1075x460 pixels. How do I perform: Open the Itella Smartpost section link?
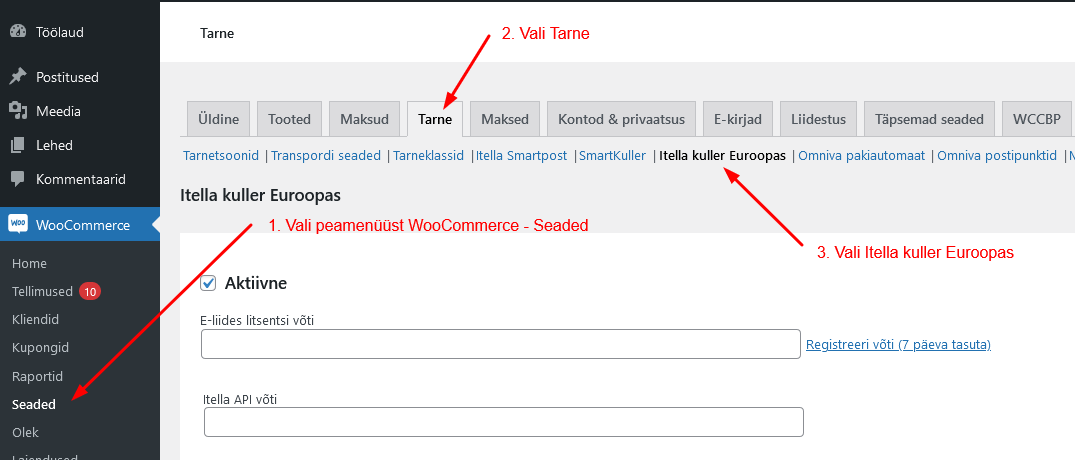(x=521, y=156)
